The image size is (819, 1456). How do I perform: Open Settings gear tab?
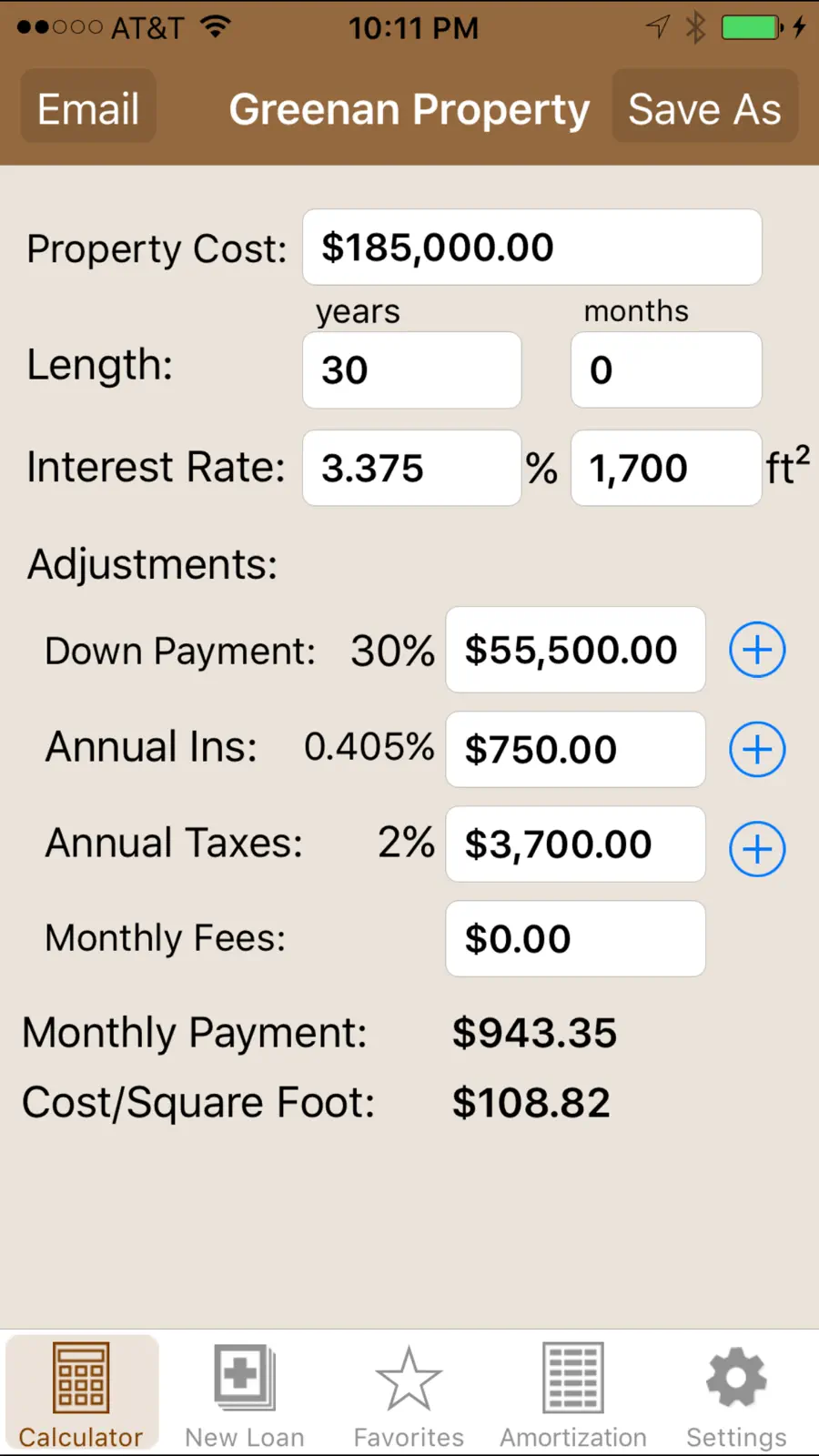coord(736,1393)
